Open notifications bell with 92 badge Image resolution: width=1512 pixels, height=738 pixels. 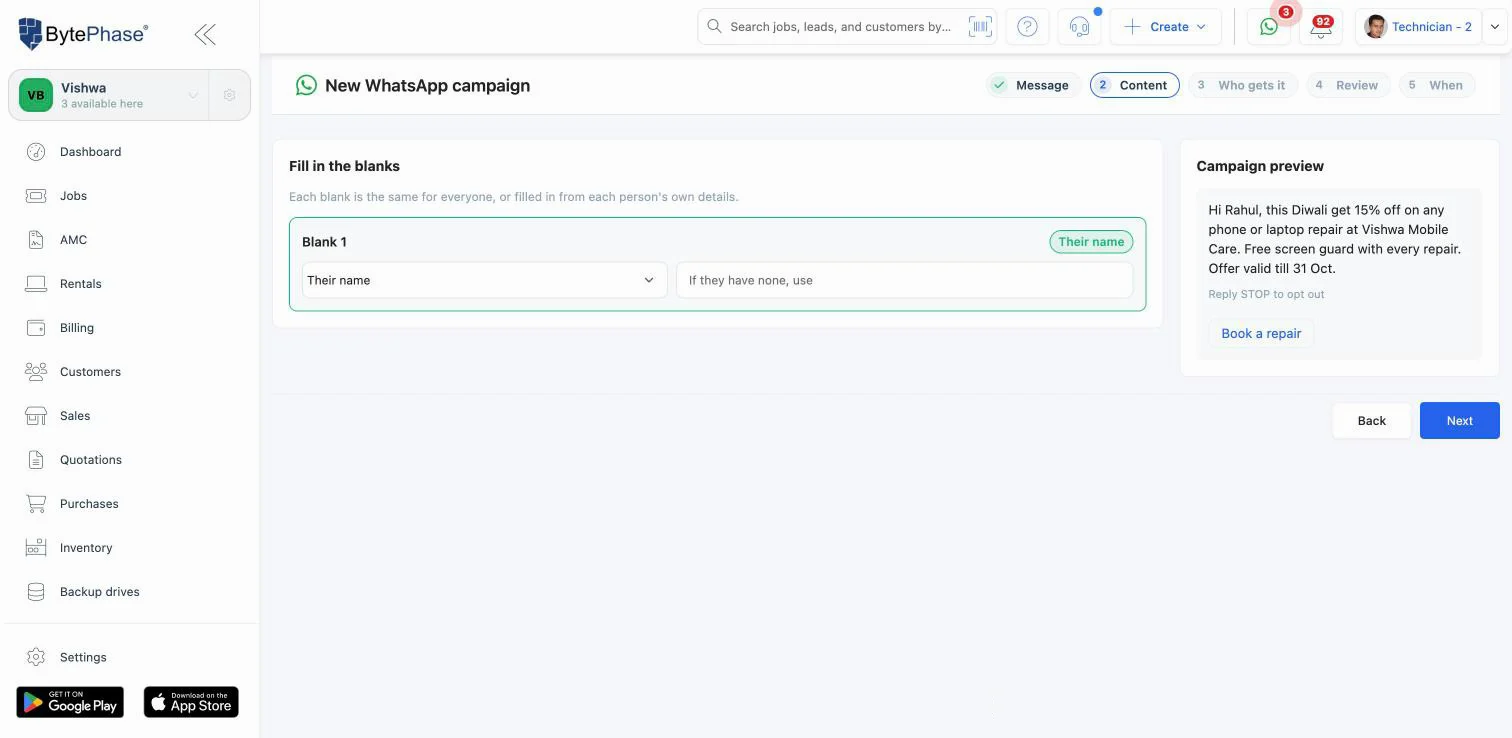1321,27
